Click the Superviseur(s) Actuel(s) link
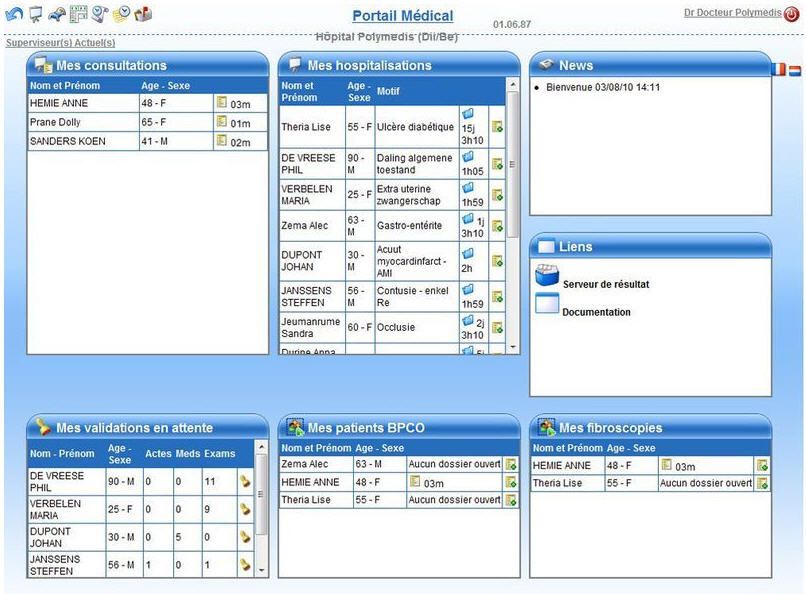 coord(60,43)
